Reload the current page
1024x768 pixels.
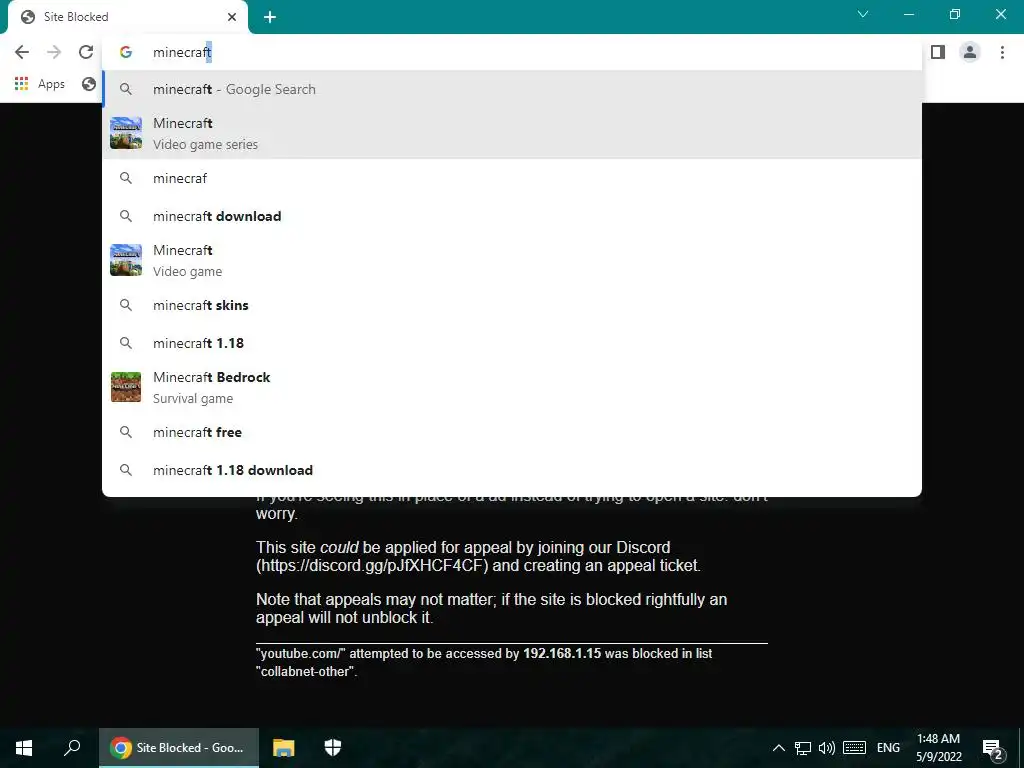tap(86, 52)
